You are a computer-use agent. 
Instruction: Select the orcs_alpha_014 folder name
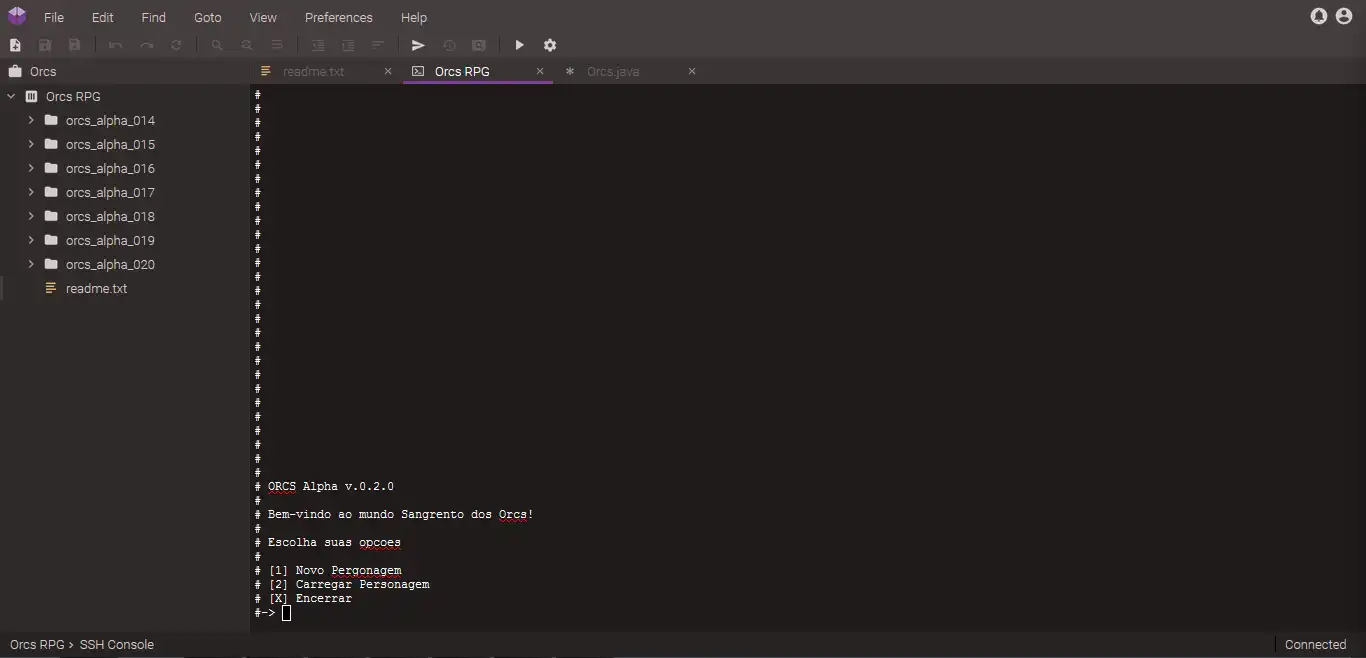[x=110, y=121]
